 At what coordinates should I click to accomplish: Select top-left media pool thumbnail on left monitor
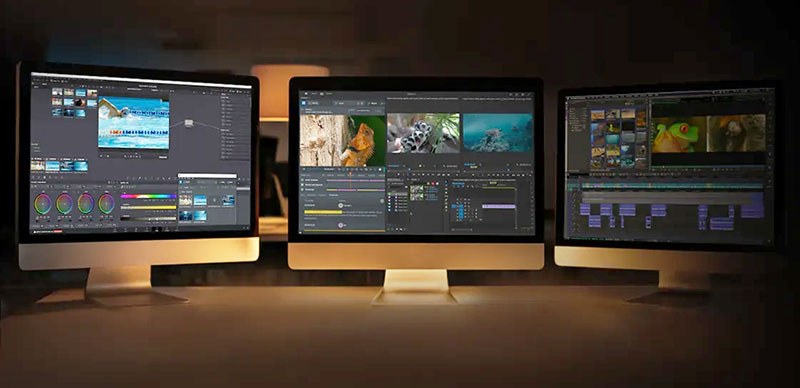[57, 92]
